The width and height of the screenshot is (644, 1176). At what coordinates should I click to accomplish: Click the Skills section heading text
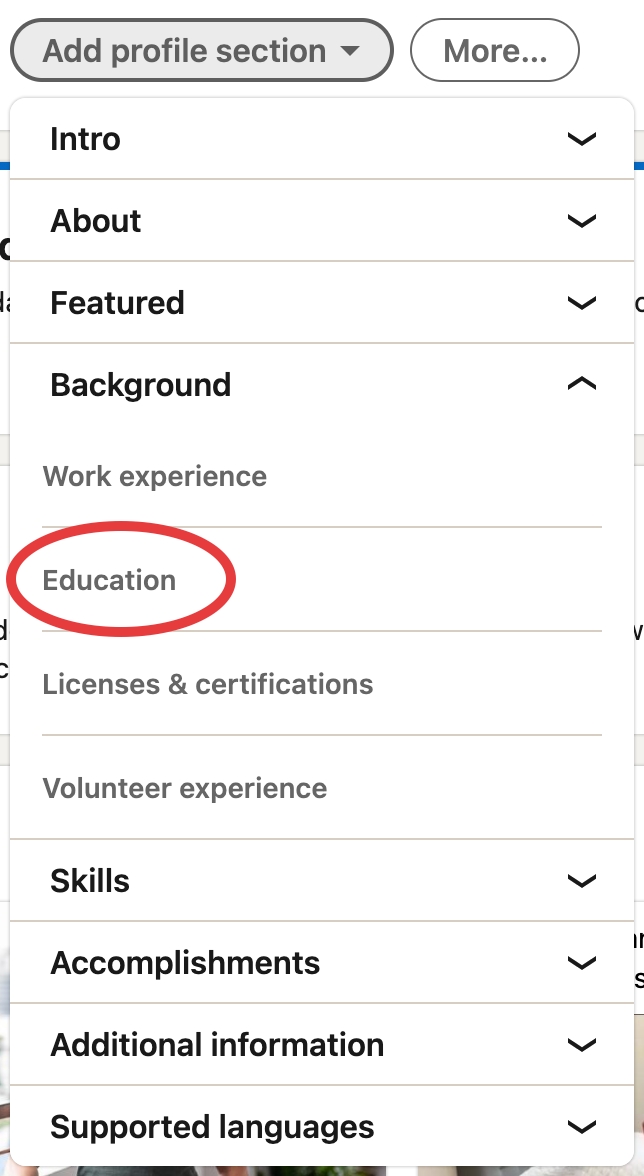90,881
